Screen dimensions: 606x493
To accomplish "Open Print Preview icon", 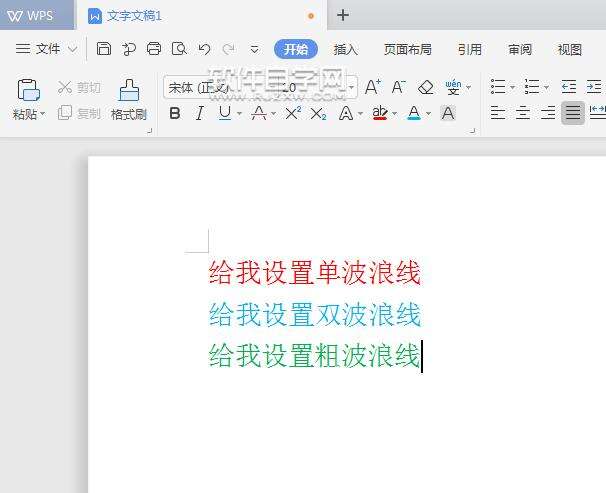I will pyautogui.click(x=179, y=49).
